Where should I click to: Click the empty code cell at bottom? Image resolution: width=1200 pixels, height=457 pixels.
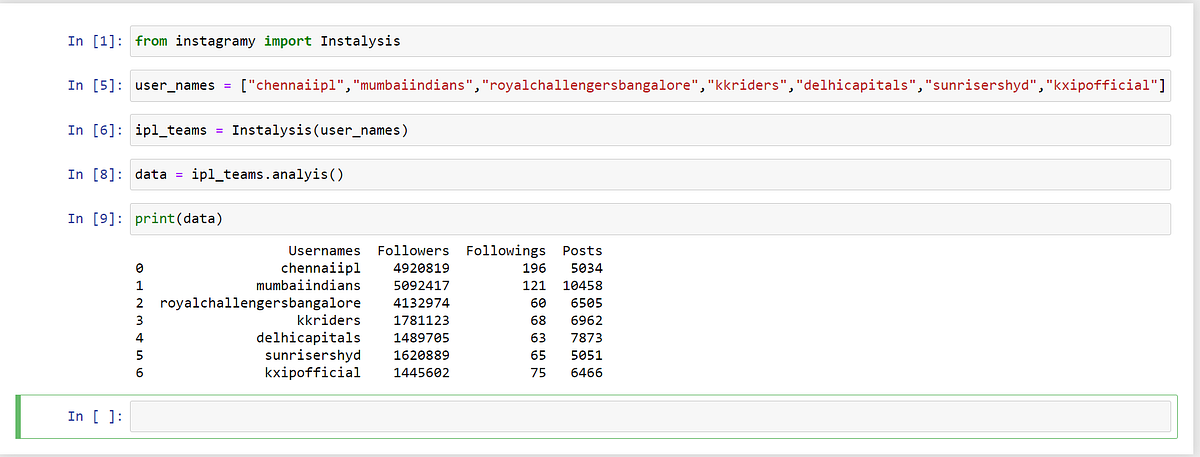tap(650, 416)
